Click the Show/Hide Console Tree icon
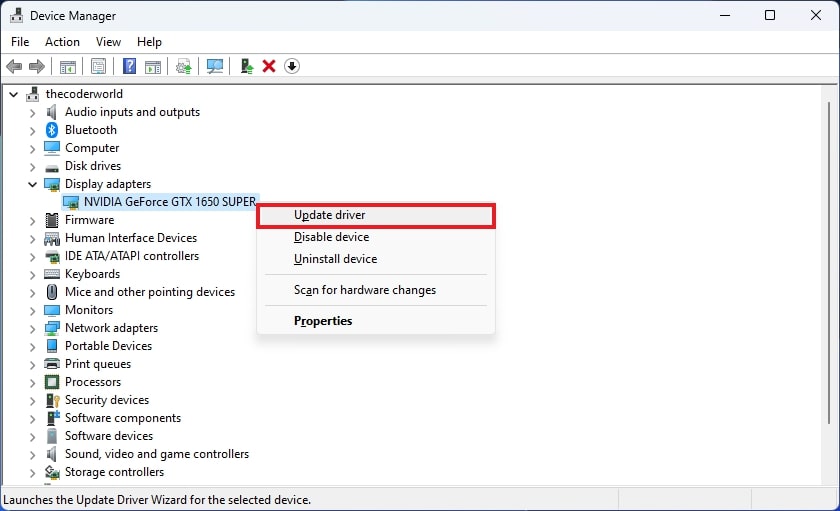Image resolution: width=840 pixels, height=511 pixels. 68,67
